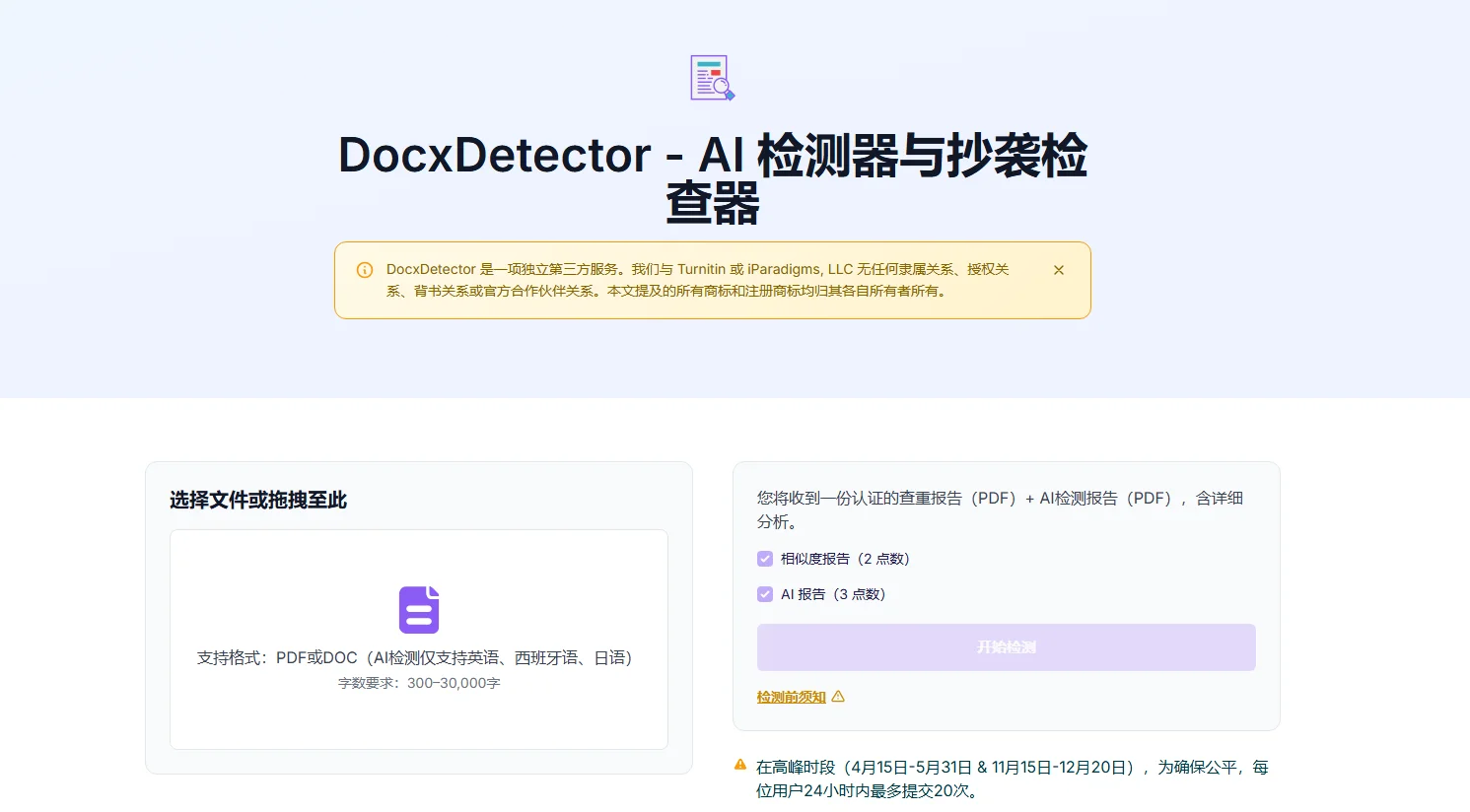Screen dimensions: 1470x812
Task: Click the orange warning icon by peak-hours notice
Action: coord(740,765)
